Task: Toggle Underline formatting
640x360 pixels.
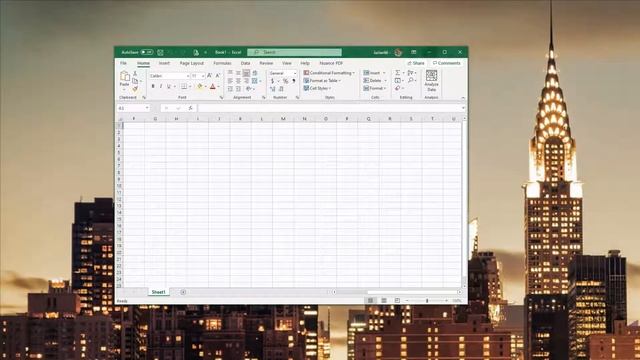Action: tap(169, 87)
